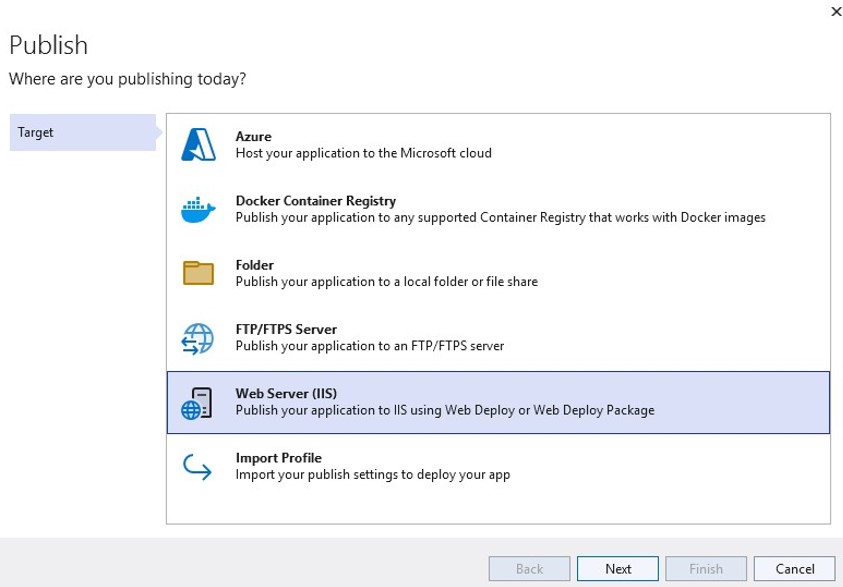Click the Docker whale icon
843x587 pixels.
click(x=198, y=209)
